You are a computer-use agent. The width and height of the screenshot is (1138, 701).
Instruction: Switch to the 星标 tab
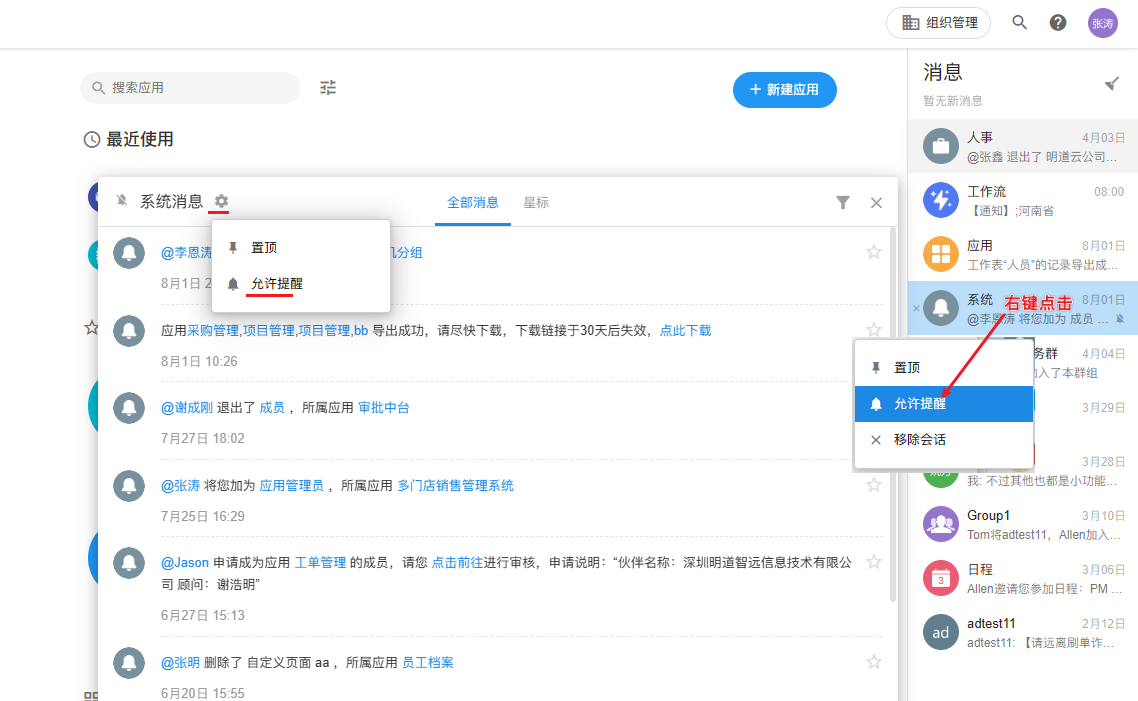(x=536, y=203)
